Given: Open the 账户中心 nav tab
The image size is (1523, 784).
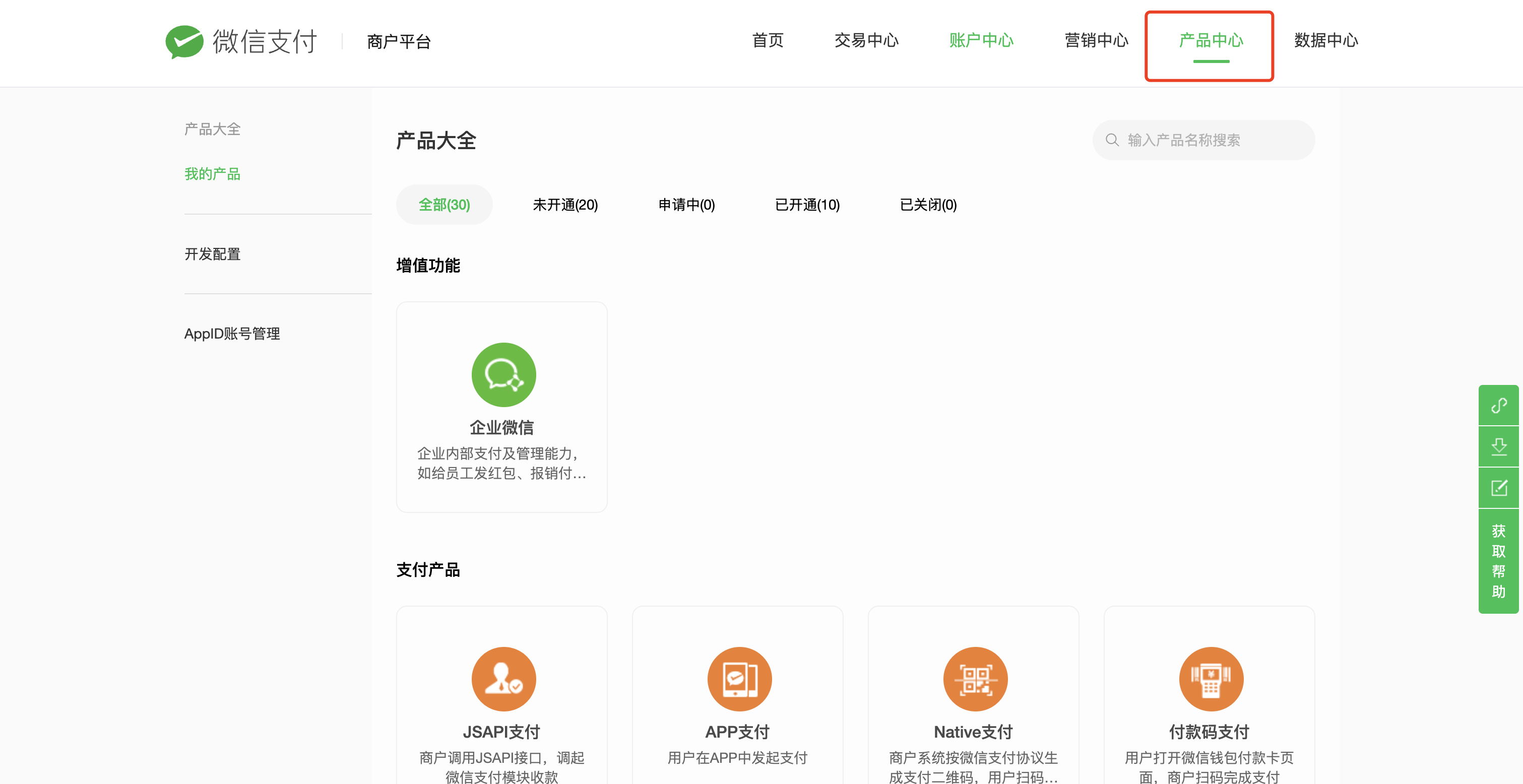Looking at the screenshot, I should [x=981, y=40].
